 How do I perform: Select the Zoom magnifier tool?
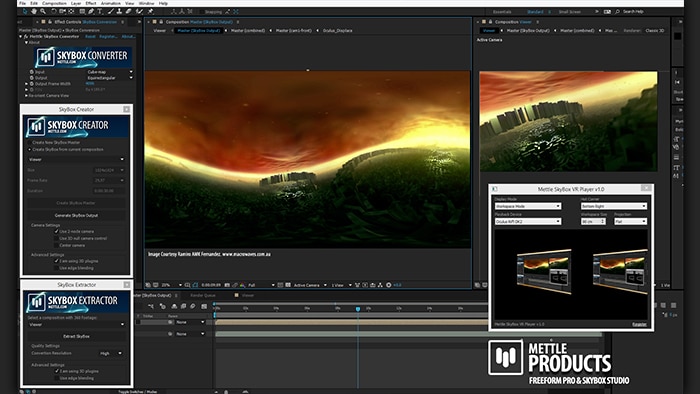pyautogui.click(x=43, y=12)
